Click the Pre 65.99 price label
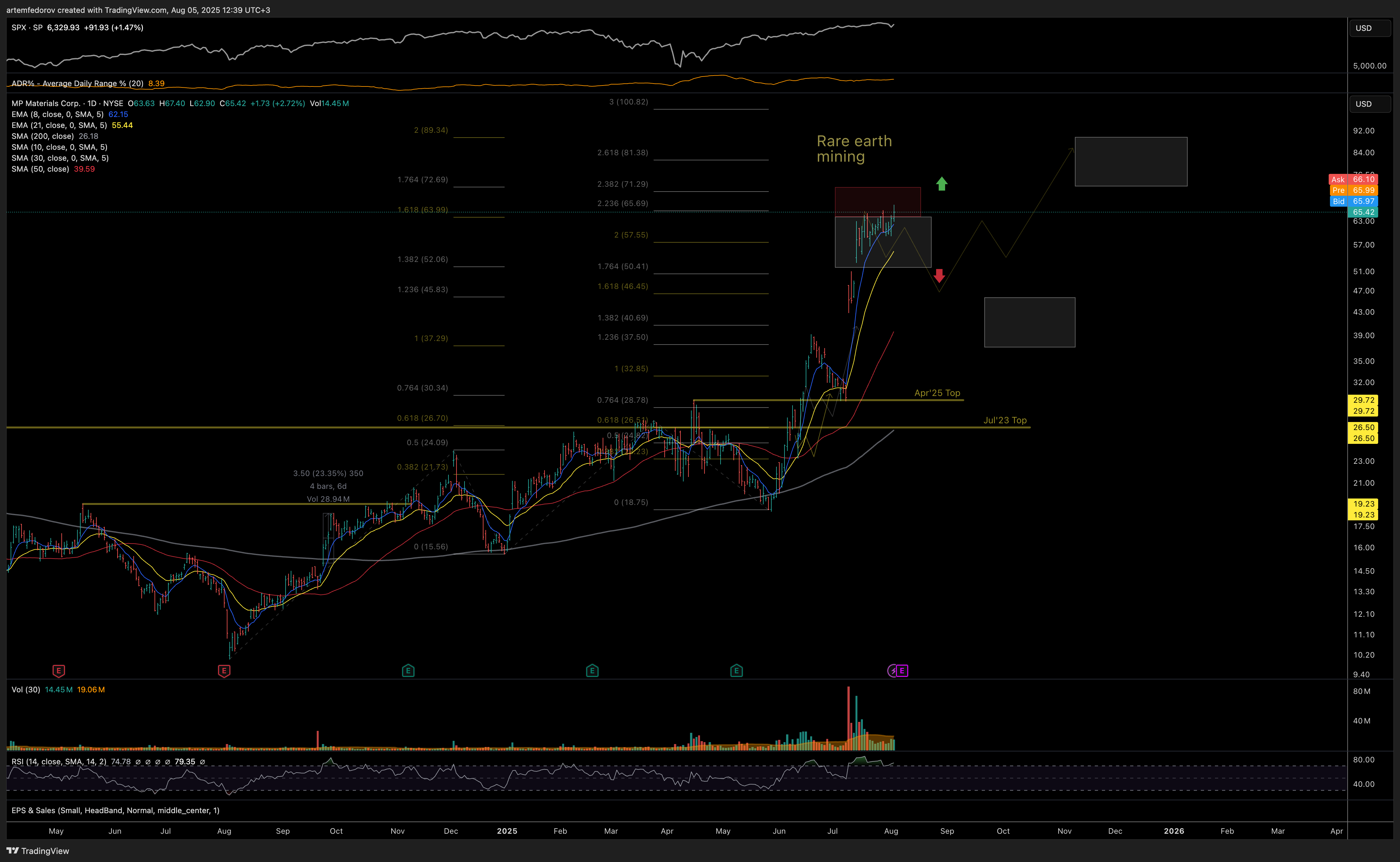Screen dimensions: 1400x862 click(x=1353, y=190)
